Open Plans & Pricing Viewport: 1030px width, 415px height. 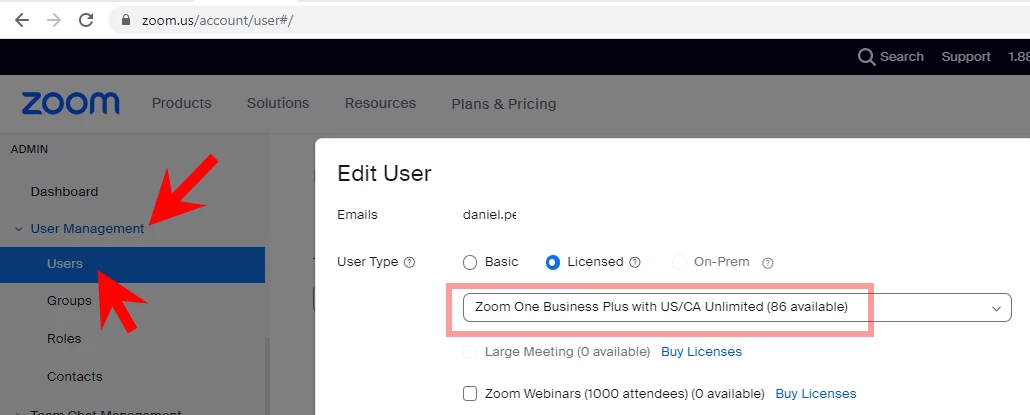point(504,104)
